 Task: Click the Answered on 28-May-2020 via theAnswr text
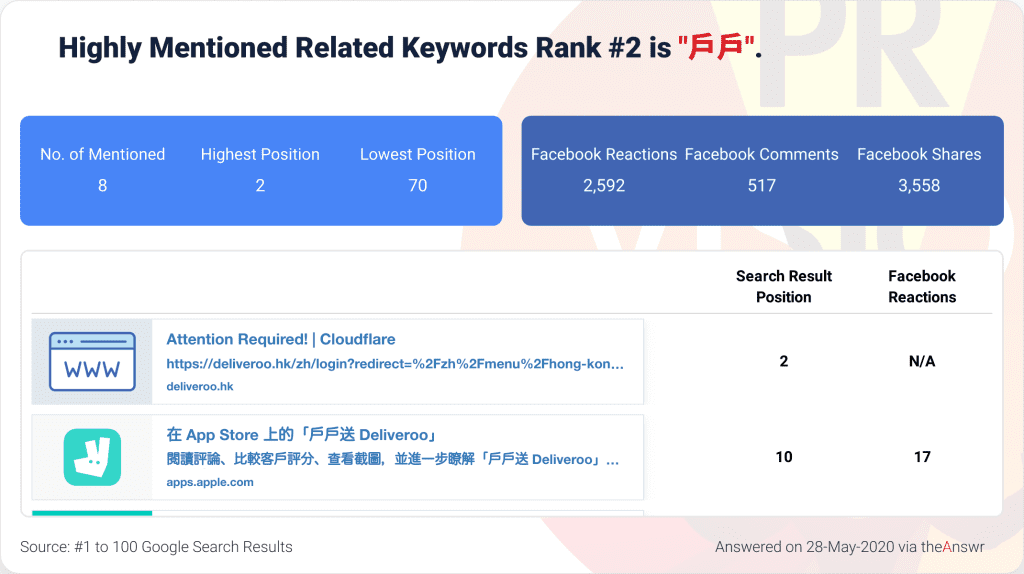pyautogui.click(x=850, y=547)
